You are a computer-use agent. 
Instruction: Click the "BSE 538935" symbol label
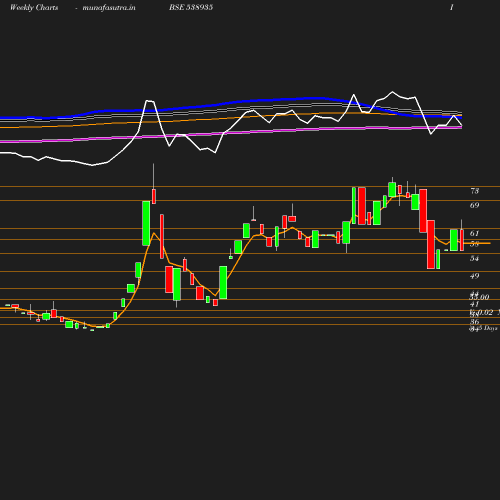click(191, 7)
